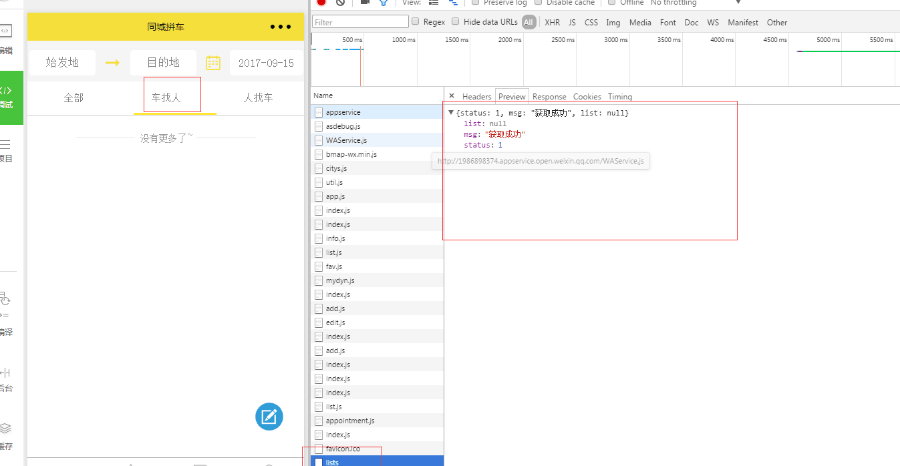This screenshot has height=466, width=900.
Task: Collapse the JSON response object triangle
Action: pyautogui.click(x=451, y=113)
